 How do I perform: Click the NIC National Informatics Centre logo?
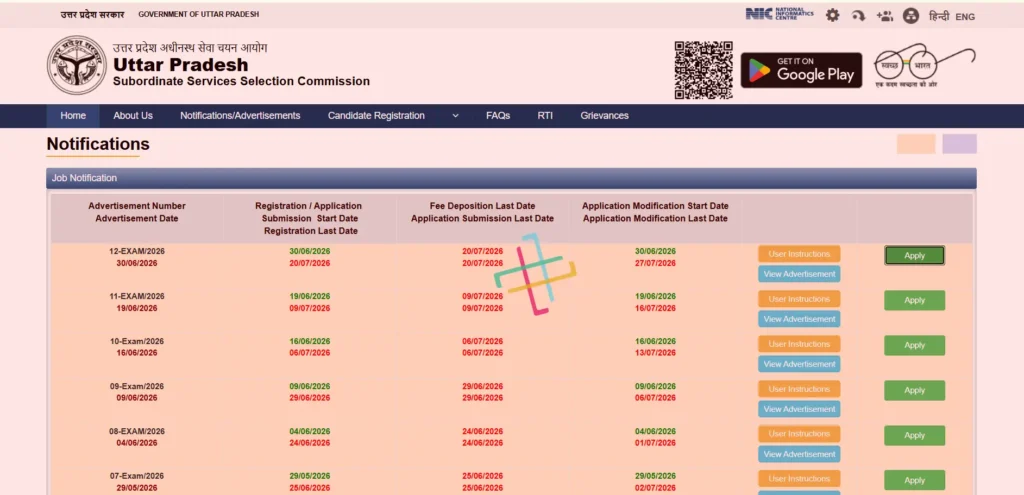(x=779, y=14)
